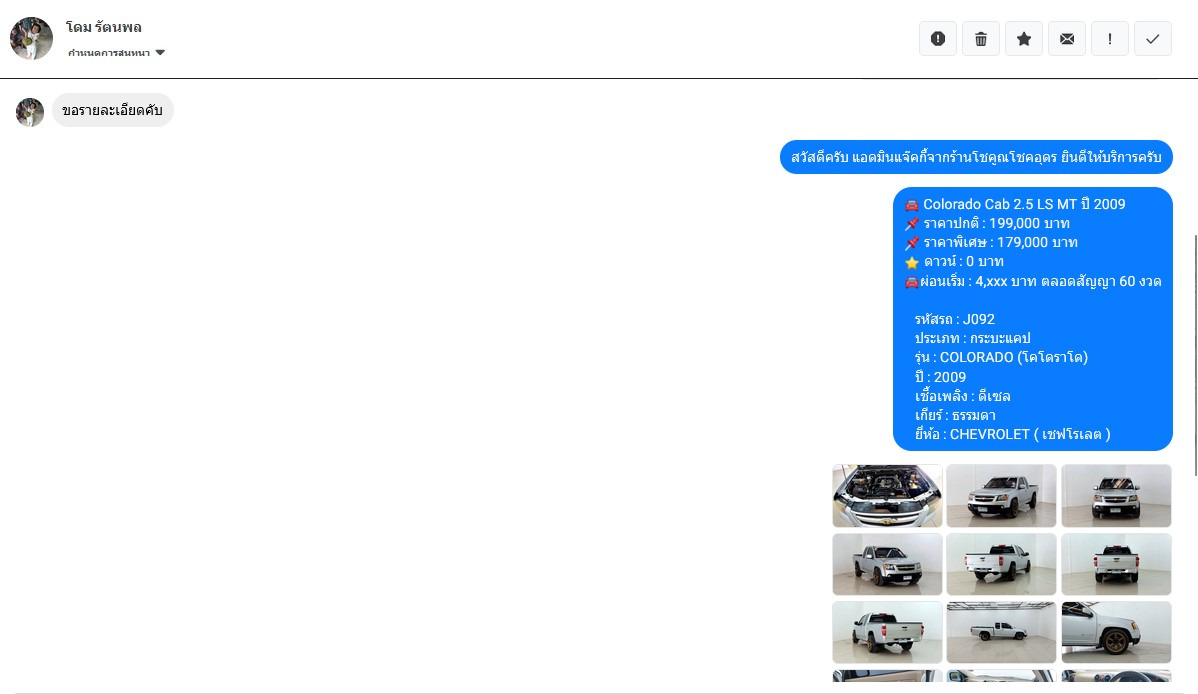Viewport: 1198px width, 694px height.
Task: Open the wheel close-up photo thumbnail
Action: (x=1116, y=632)
